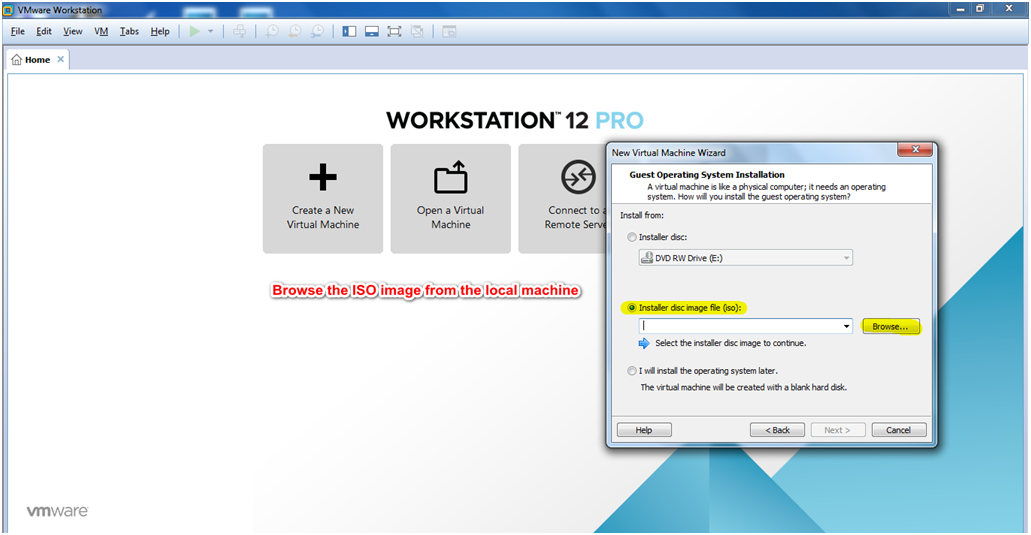Toggle the thumbnail bar toolbar icon
1031x535 pixels.
click(x=372, y=31)
